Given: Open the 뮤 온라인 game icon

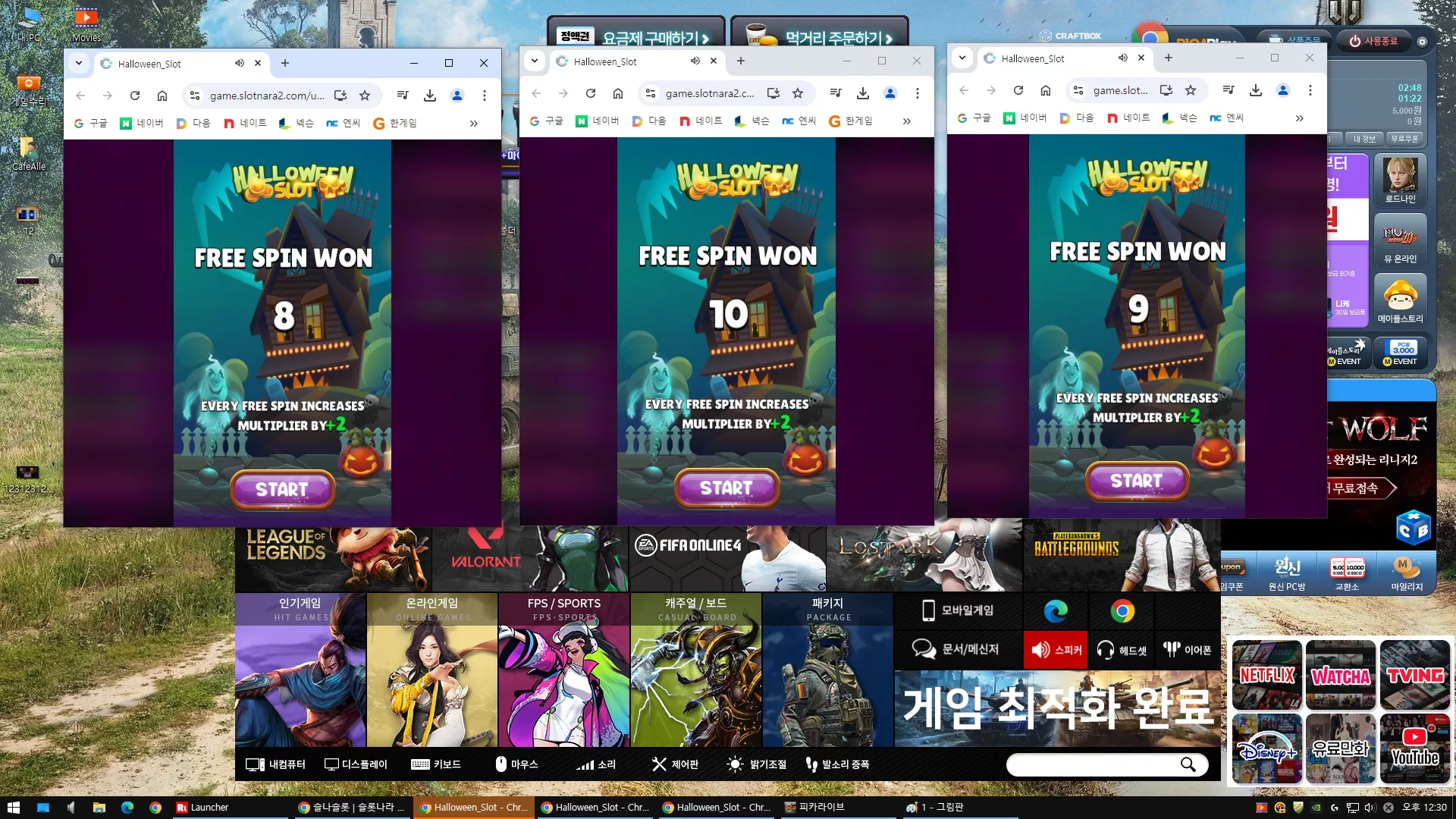Looking at the screenshot, I should [1400, 240].
